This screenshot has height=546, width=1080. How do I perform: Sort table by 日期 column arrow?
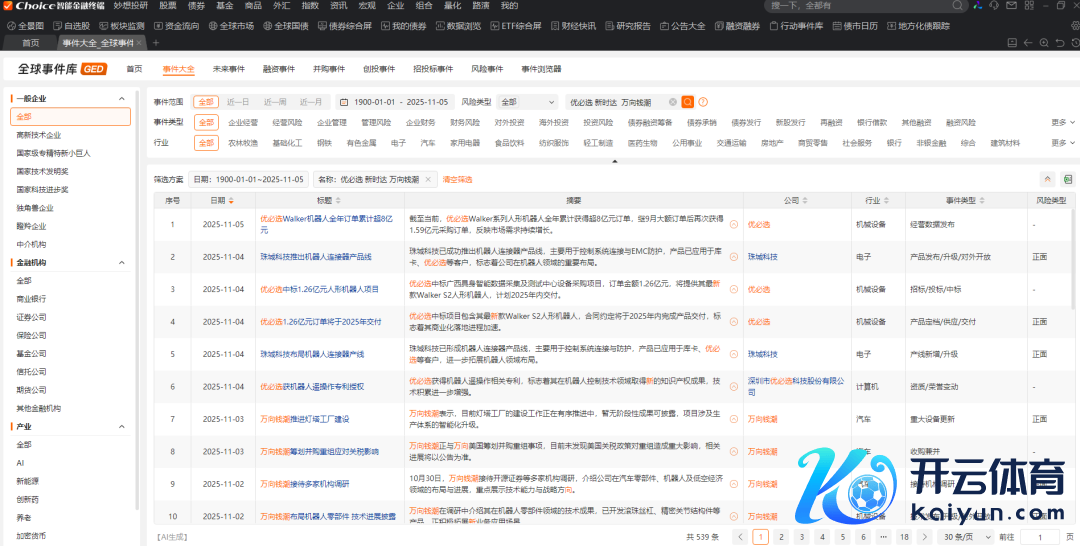point(233,200)
